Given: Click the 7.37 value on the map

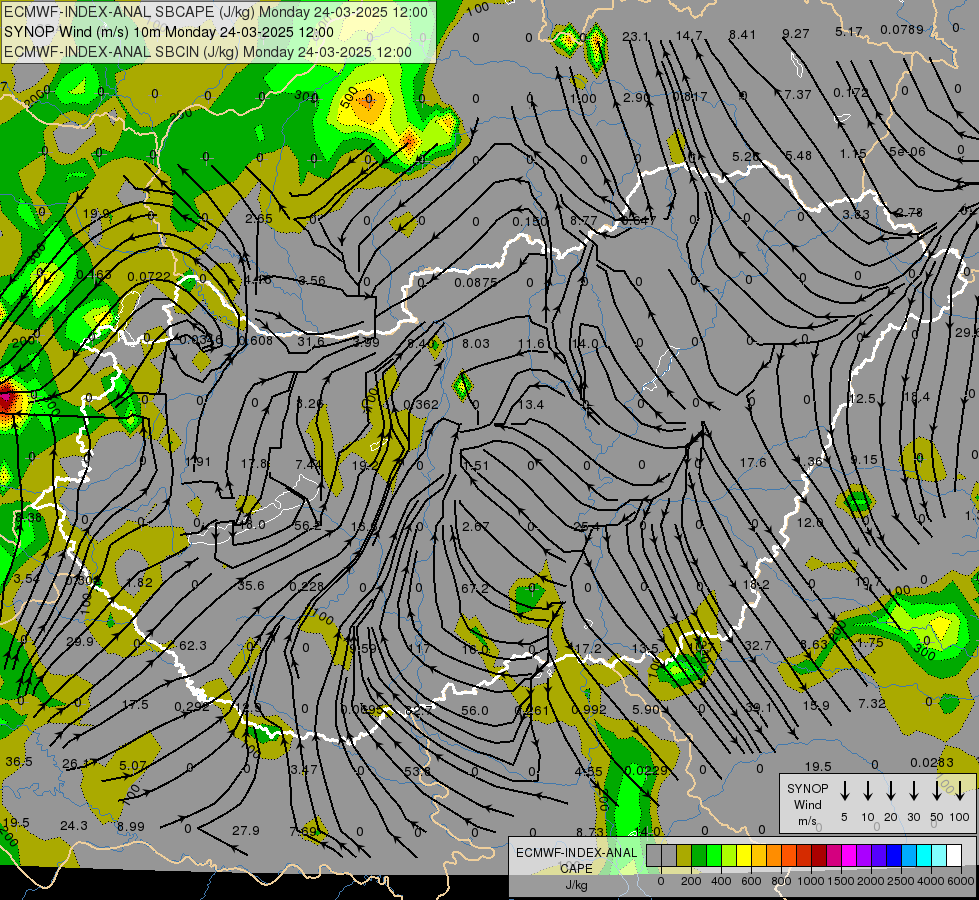Looking at the screenshot, I should tap(798, 94).
